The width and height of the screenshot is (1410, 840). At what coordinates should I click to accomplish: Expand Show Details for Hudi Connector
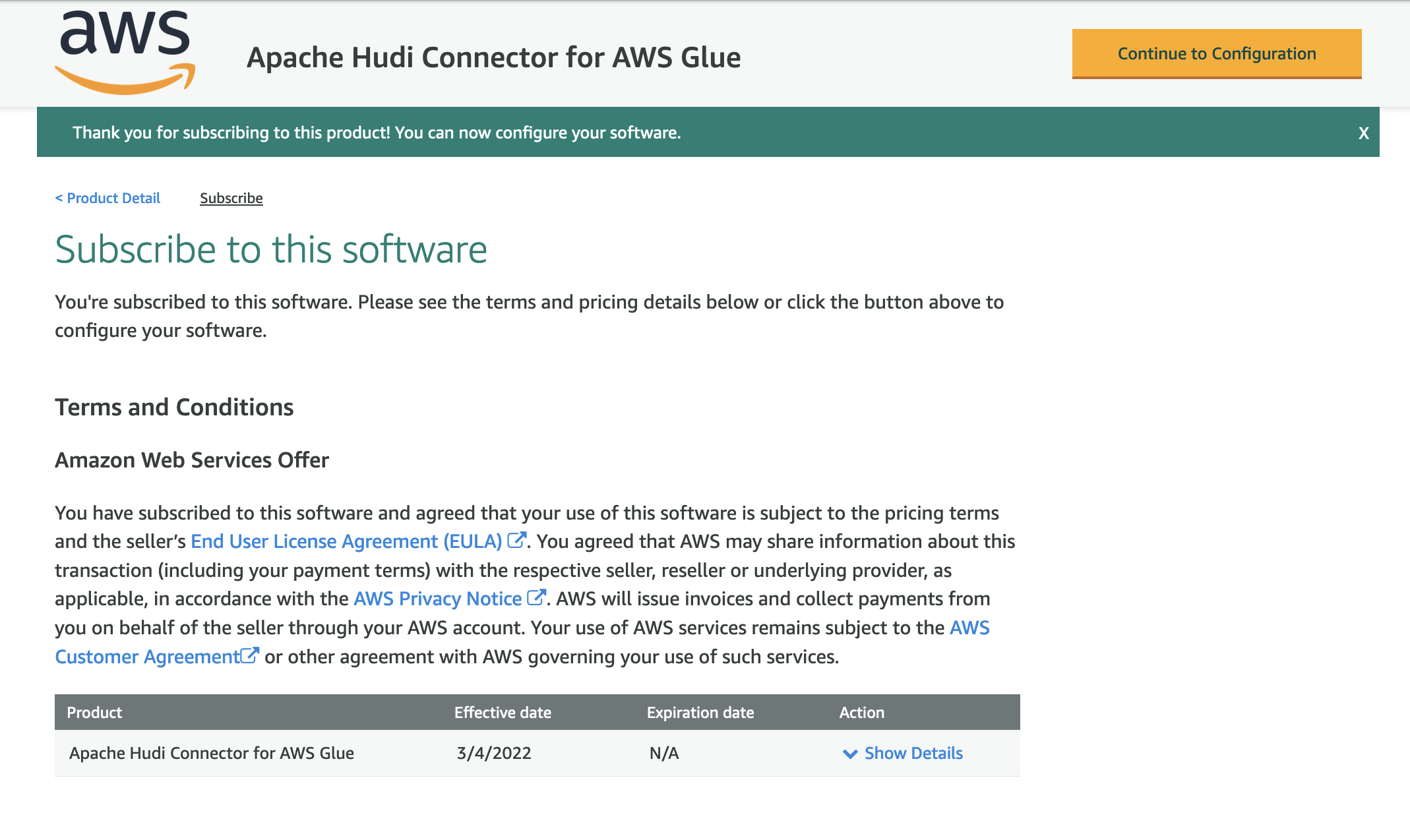[913, 753]
